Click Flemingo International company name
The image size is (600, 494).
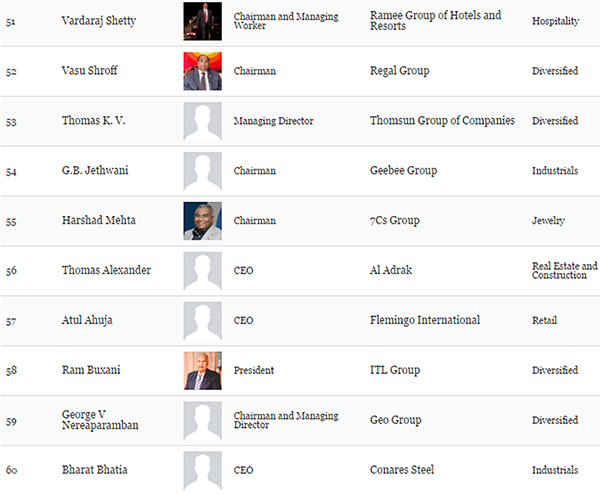coord(425,320)
